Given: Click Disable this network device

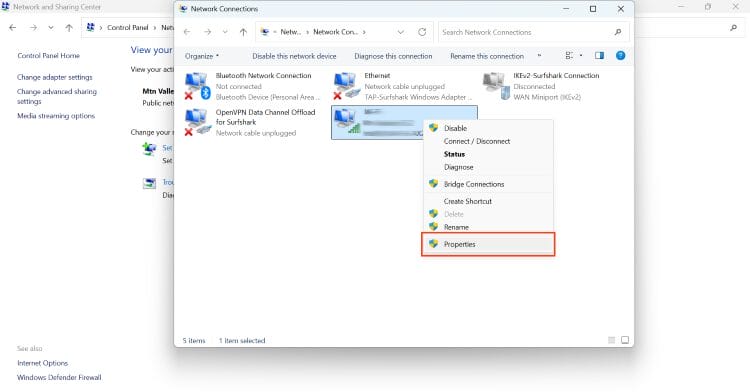Looking at the screenshot, I should (294, 56).
